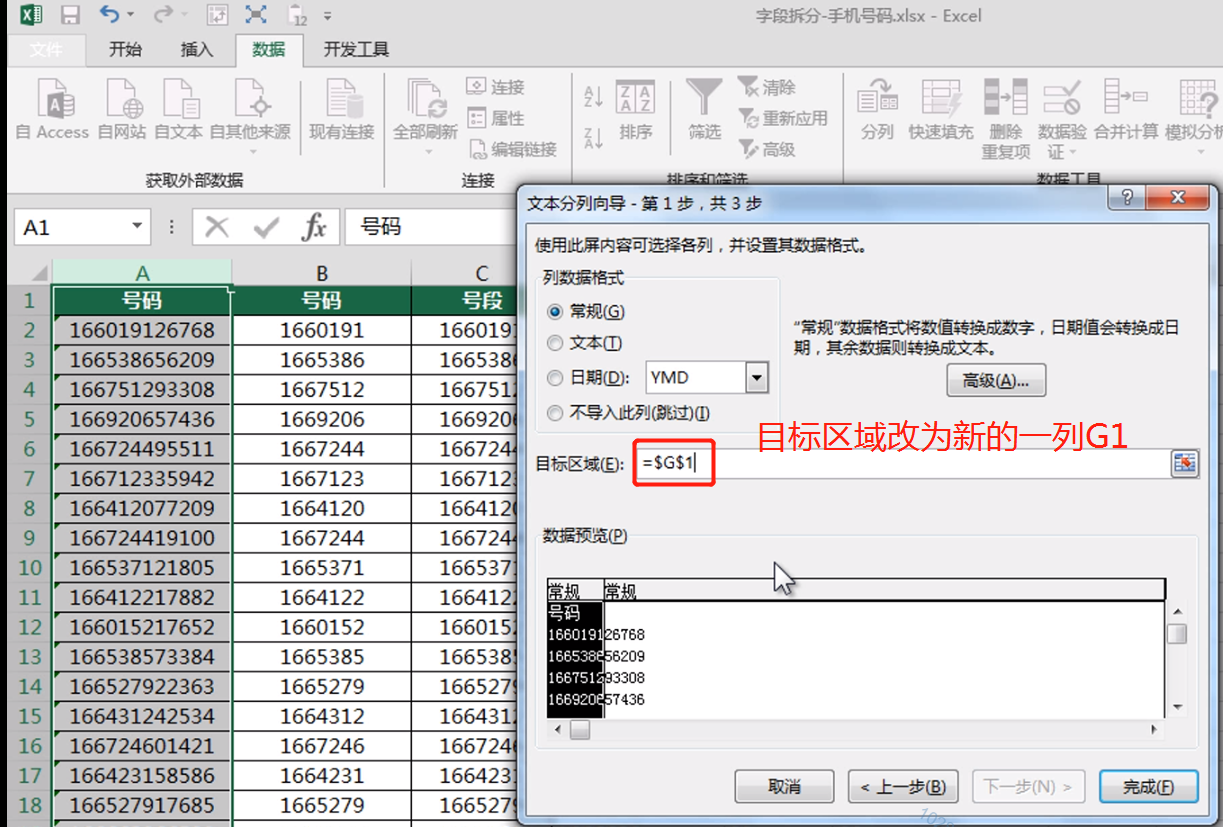Click the formula bar cancel X icon
Image resolution: width=1223 pixels, height=827 pixels.
coord(216,228)
